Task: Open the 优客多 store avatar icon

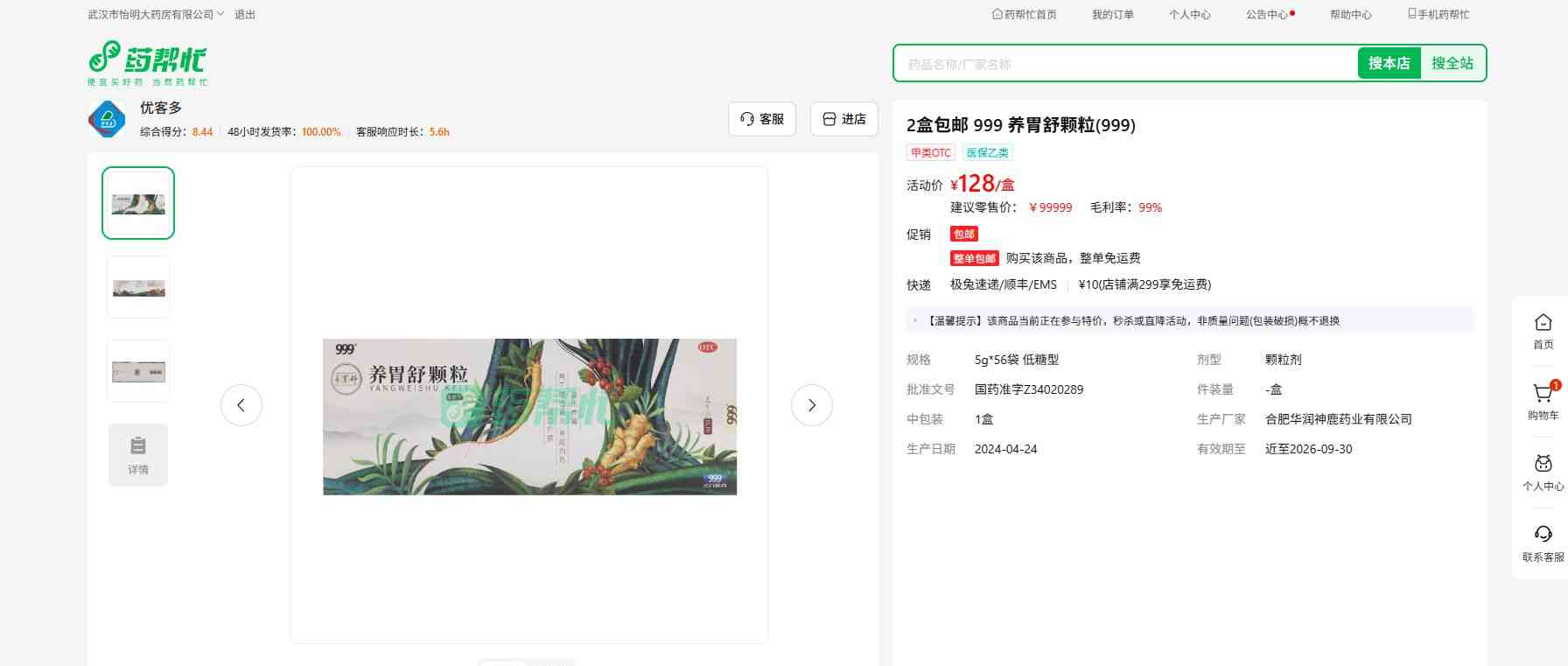Action: pos(107,119)
